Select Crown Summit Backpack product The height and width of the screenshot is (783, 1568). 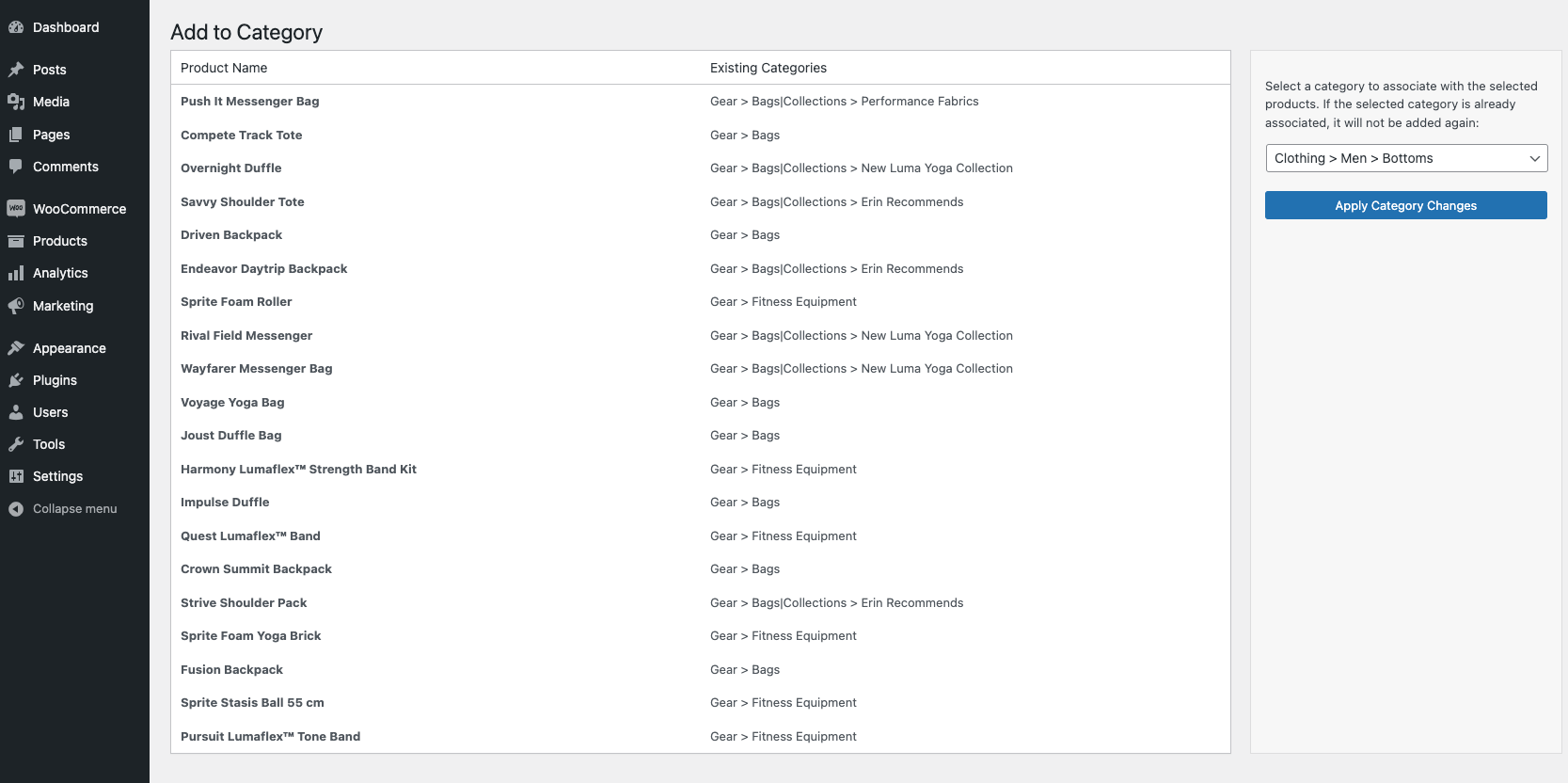tap(256, 569)
